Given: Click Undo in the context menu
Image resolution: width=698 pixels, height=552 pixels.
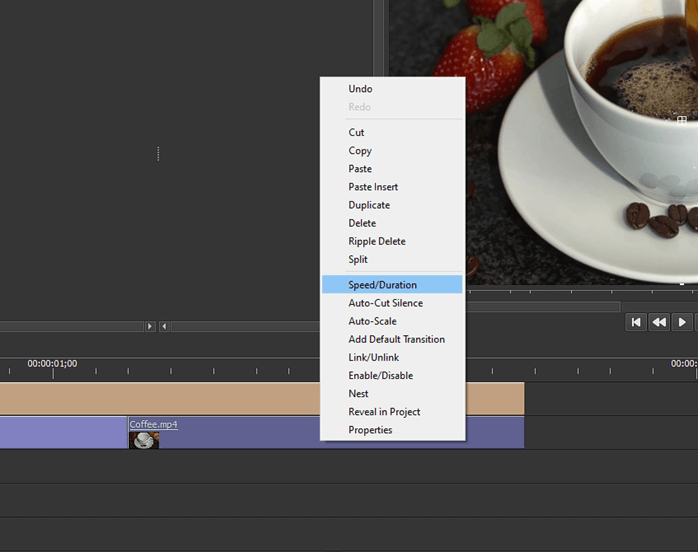Looking at the screenshot, I should pyautogui.click(x=392, y=89).
